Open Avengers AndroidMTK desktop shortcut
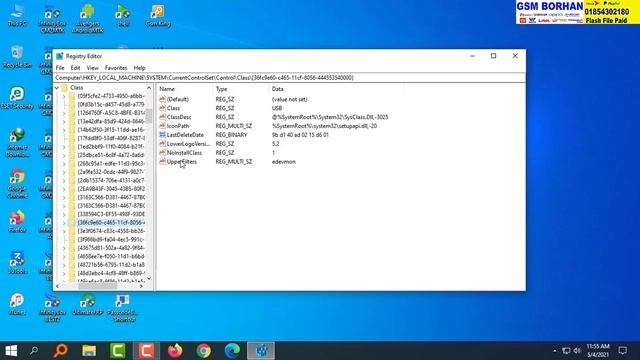This screenshot has height=360, width=640. (x=87, y=19)
